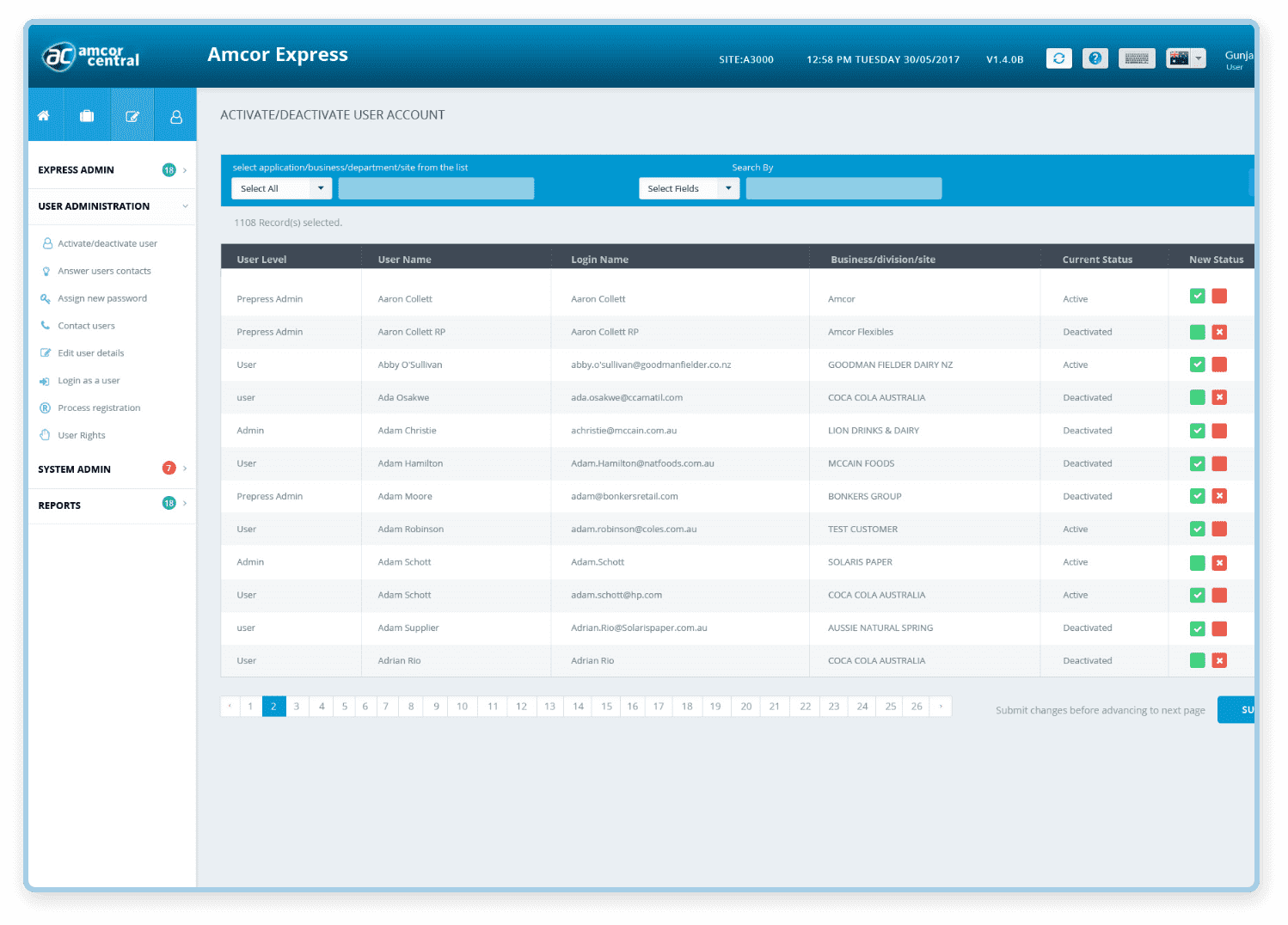
Task: Open User Rights menu item
Action: (82, 436)
